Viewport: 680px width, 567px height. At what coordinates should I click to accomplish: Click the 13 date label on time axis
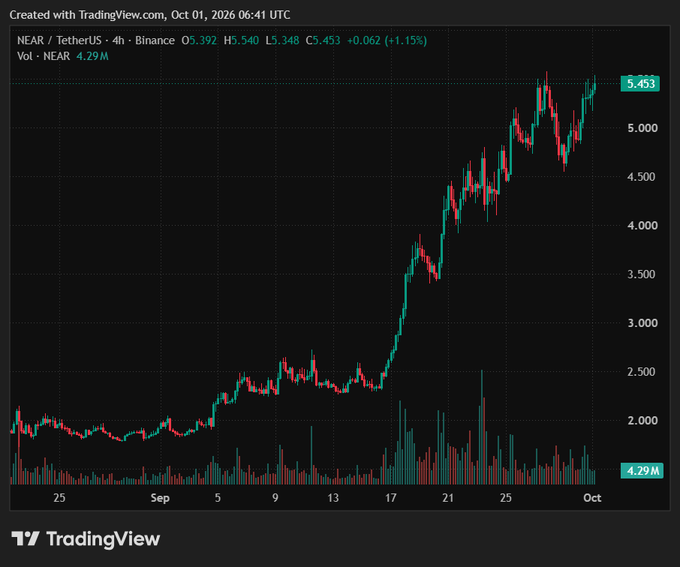[x=333, y=498]
